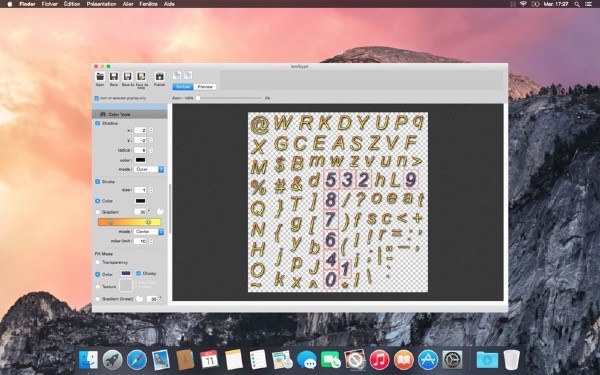Select the purple 5 glyph
This screenshot has height=375, width=600.
pos(331,180)
